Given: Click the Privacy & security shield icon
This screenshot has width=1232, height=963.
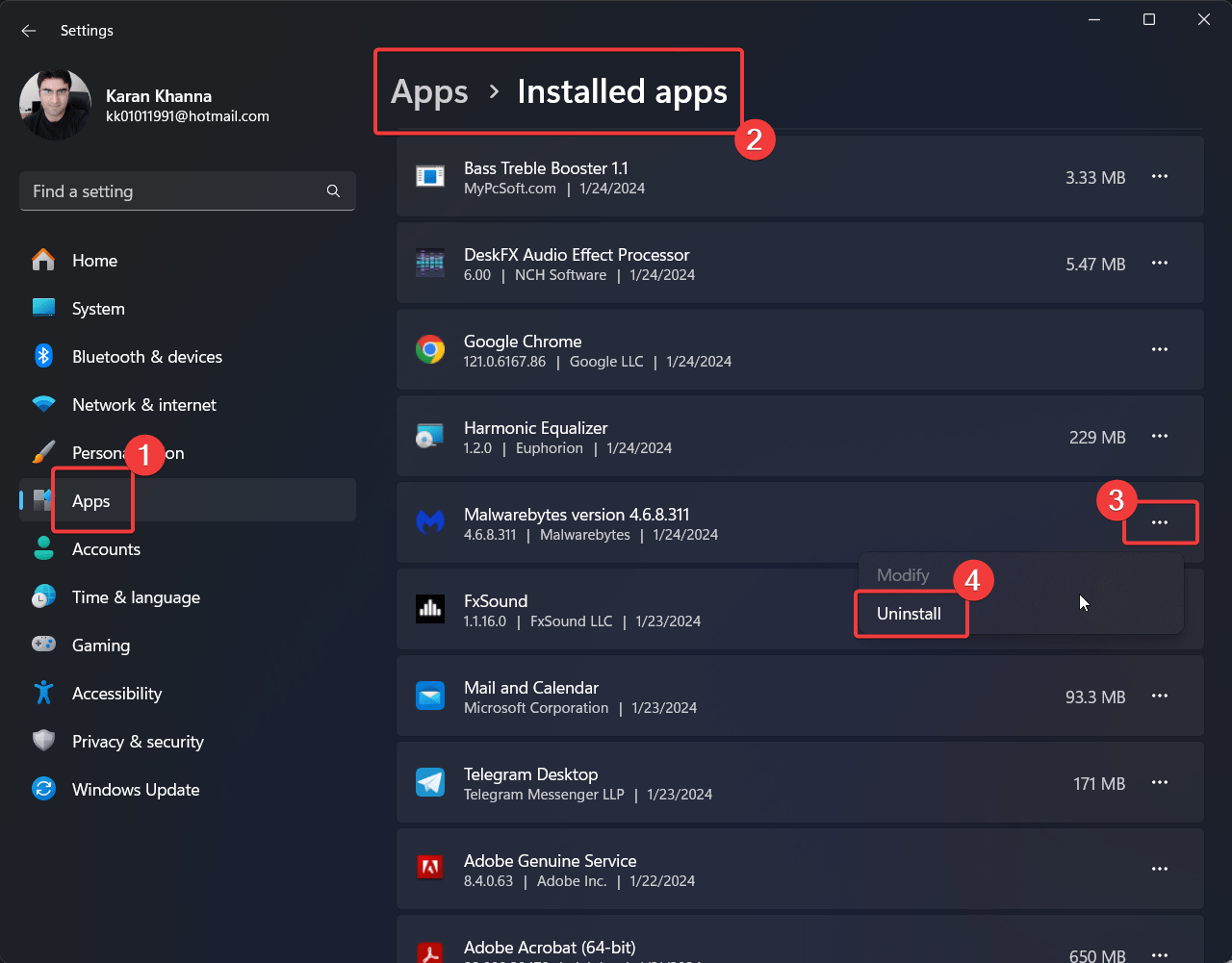Looking at the screenshot, I should (x=43, y=741).
